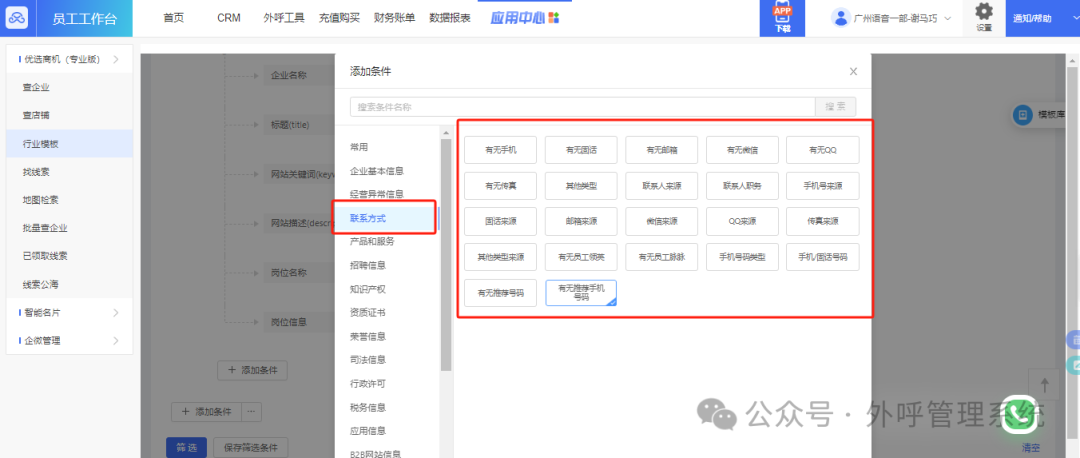Select the 税务信息 category
Viewport: 1080px width, 458px height.
(x=368, y=407)
